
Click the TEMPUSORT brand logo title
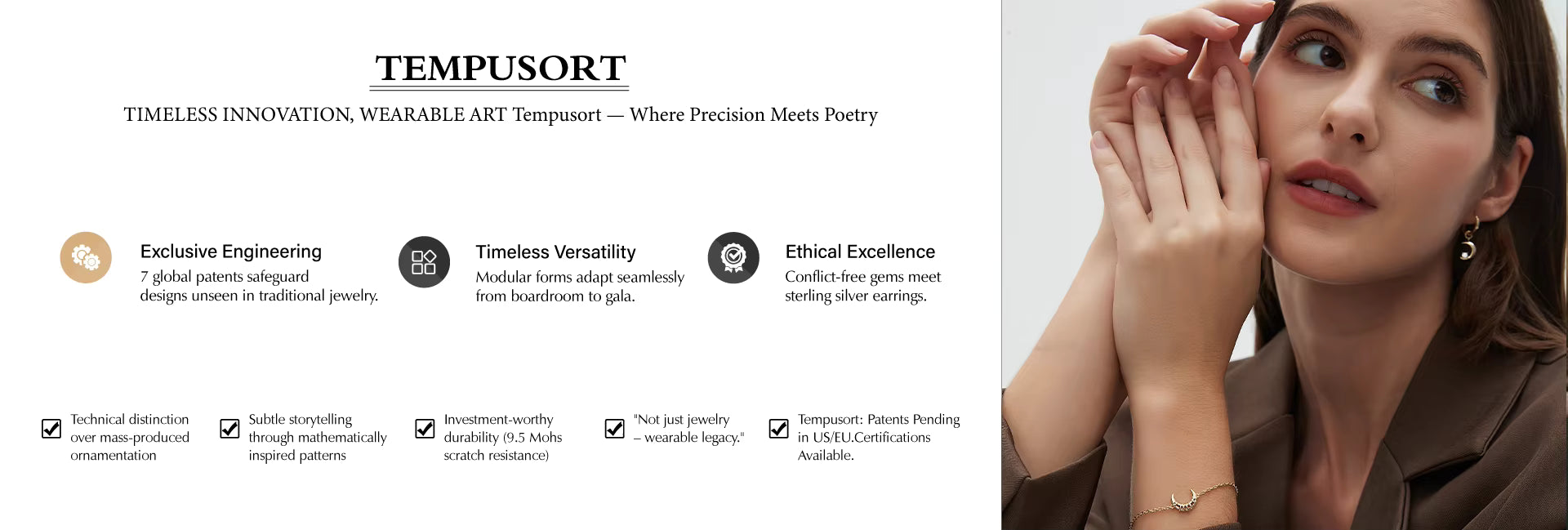tap(500, 69)
